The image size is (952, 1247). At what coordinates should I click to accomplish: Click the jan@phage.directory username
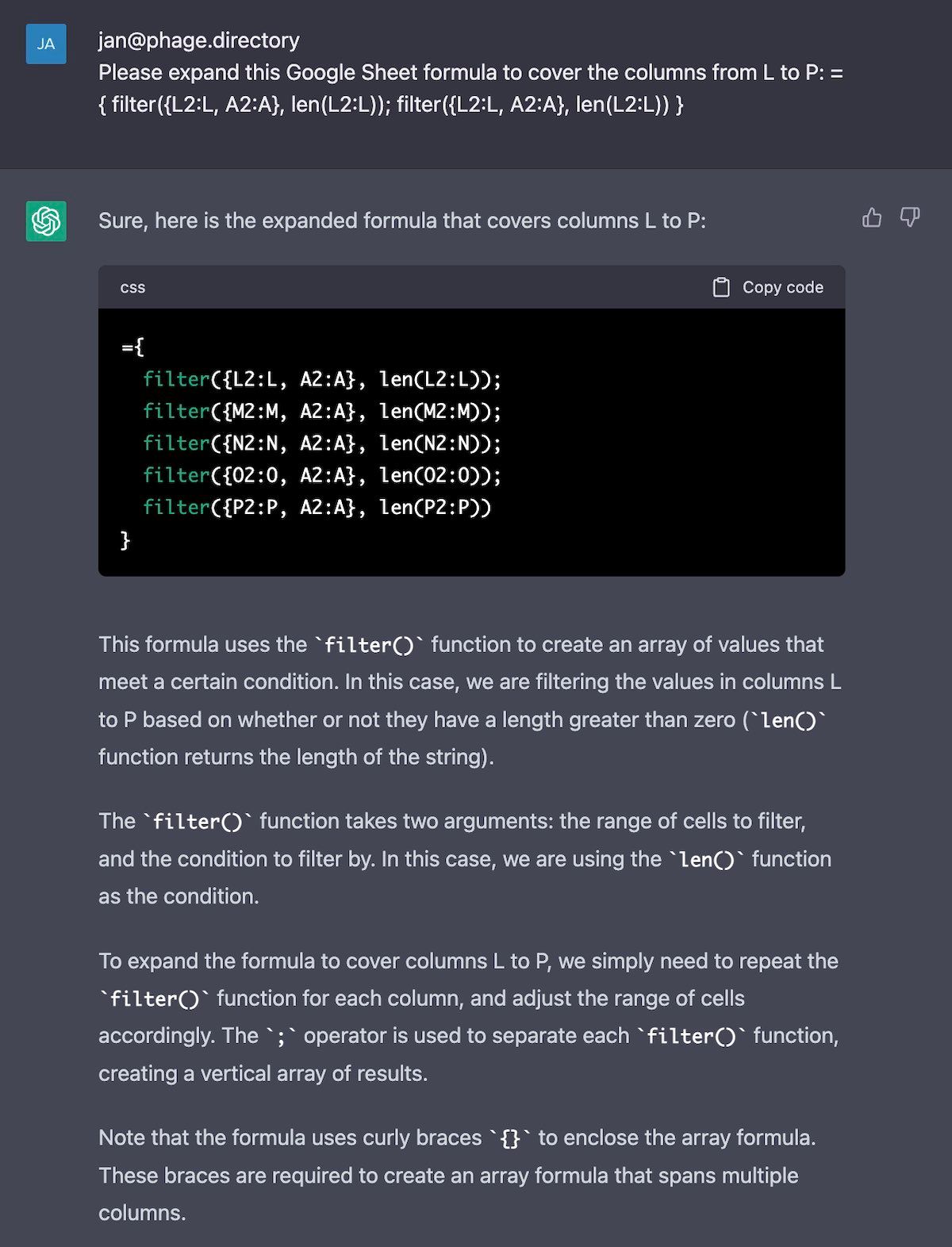pos(199,40)
